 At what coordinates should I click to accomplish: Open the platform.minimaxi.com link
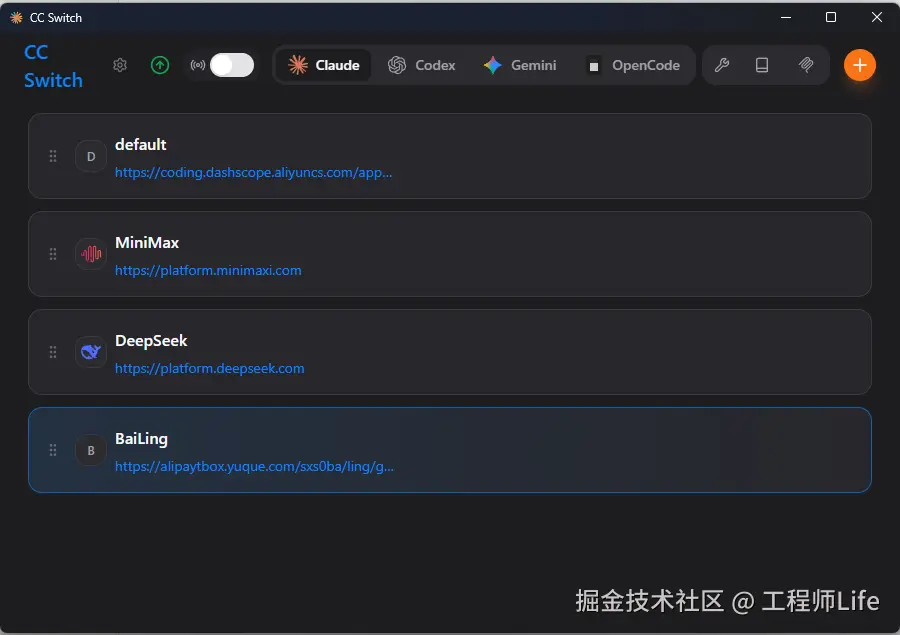point(208,270)
